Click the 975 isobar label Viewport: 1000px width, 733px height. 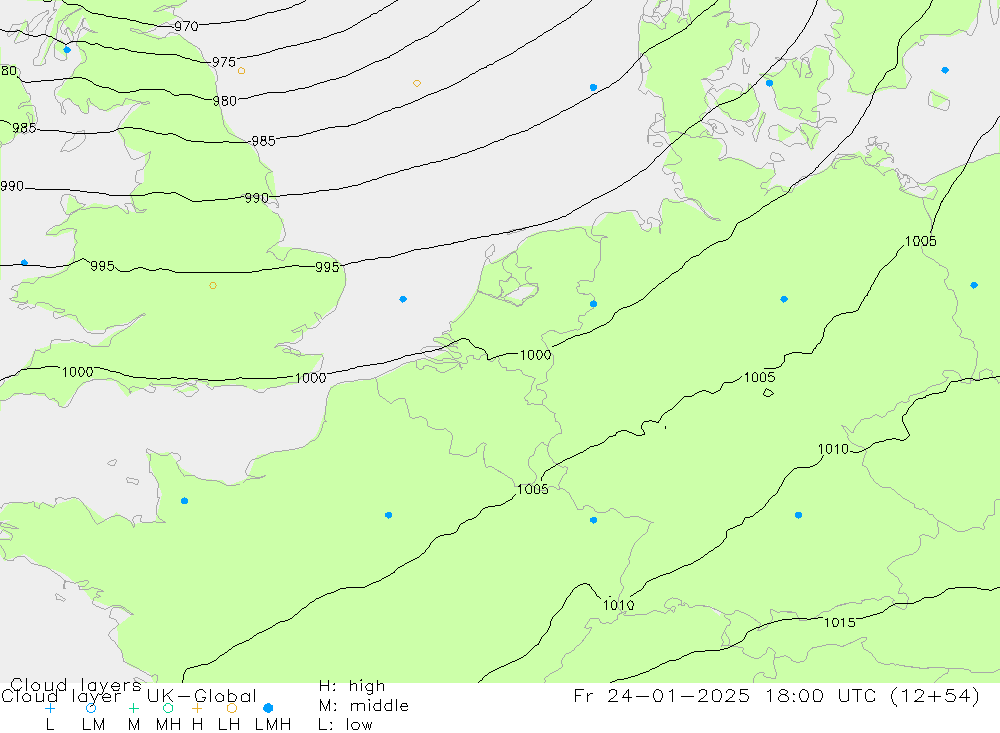pos(224,62)
